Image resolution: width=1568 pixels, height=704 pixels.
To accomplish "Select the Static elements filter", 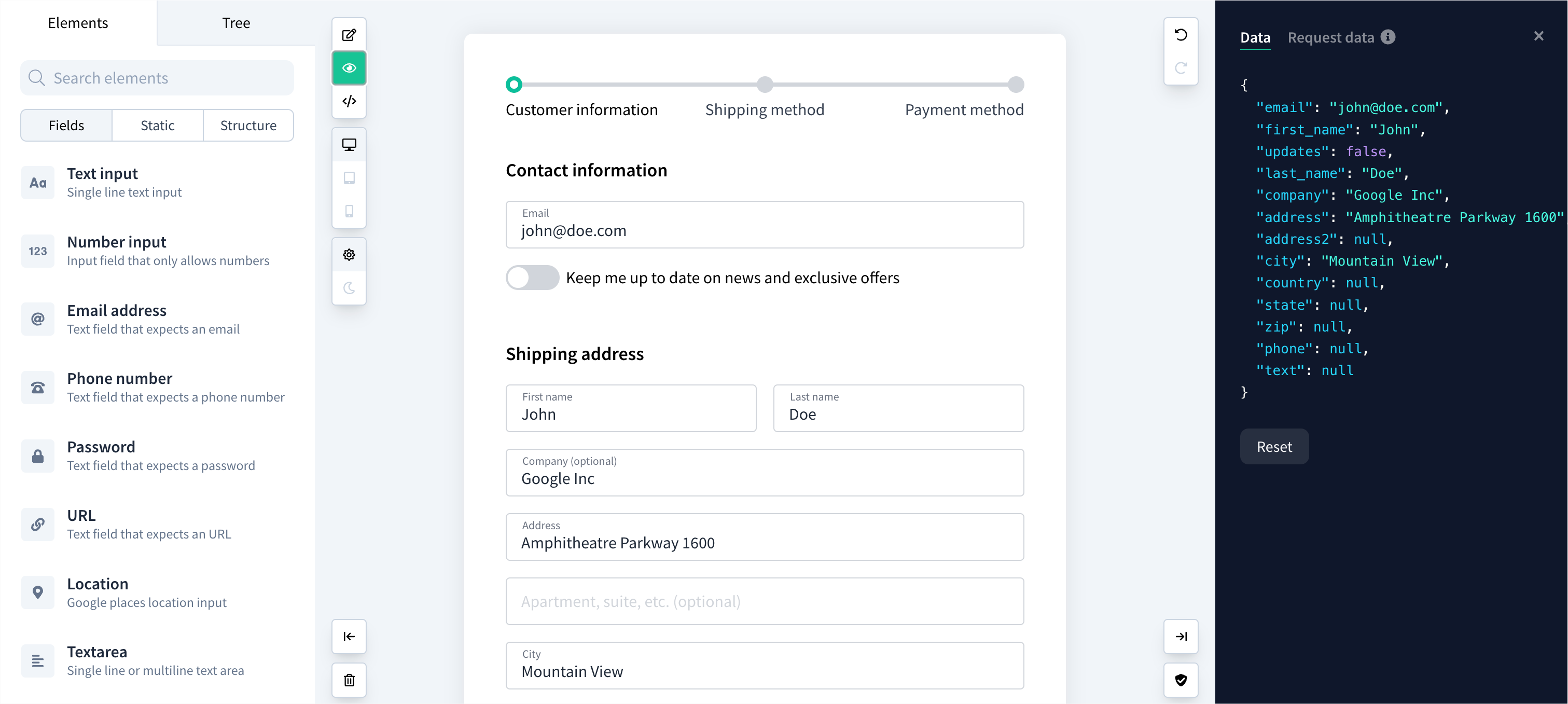I will 157,125.
